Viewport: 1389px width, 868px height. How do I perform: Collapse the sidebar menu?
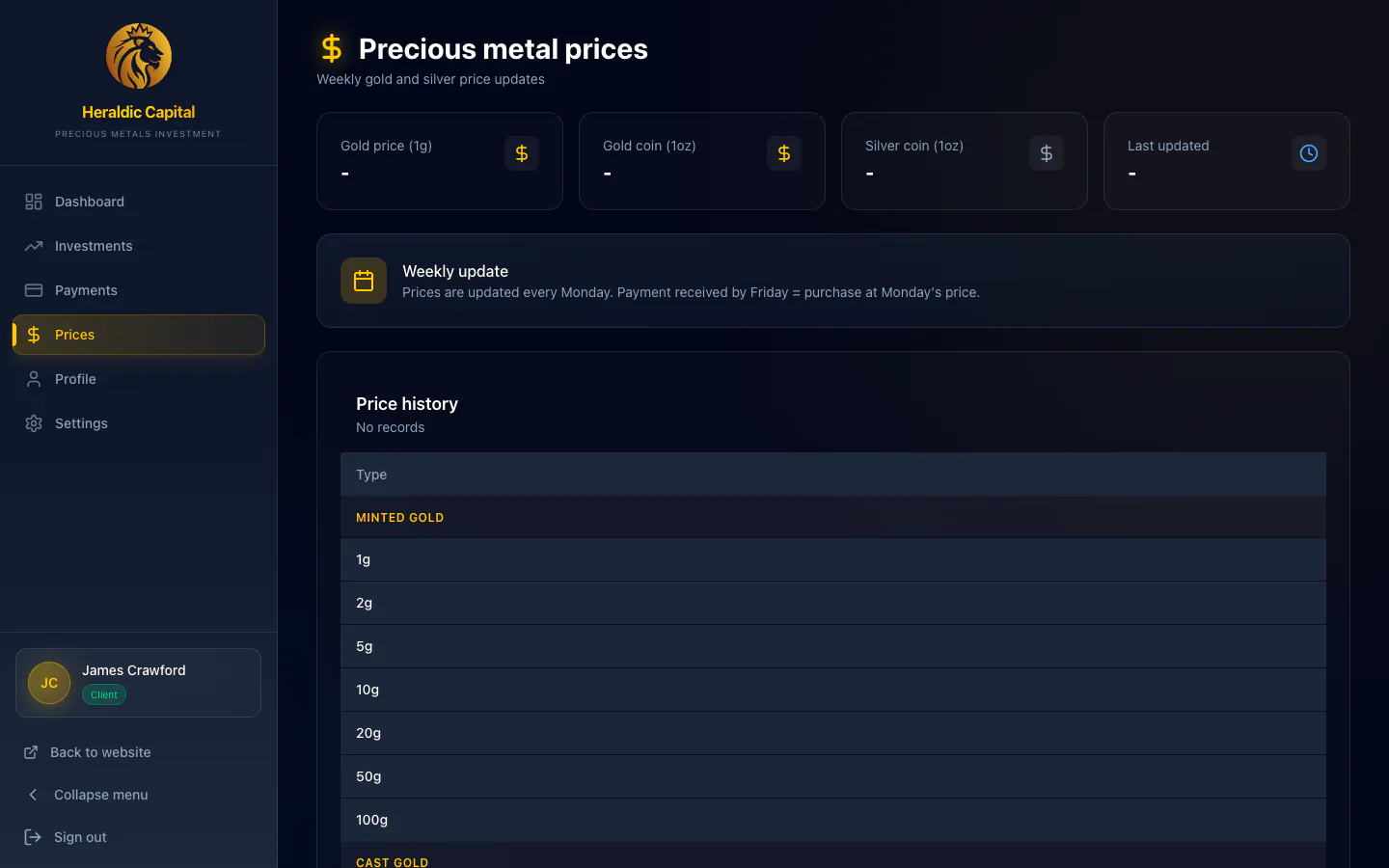click(x=101, y=795)
